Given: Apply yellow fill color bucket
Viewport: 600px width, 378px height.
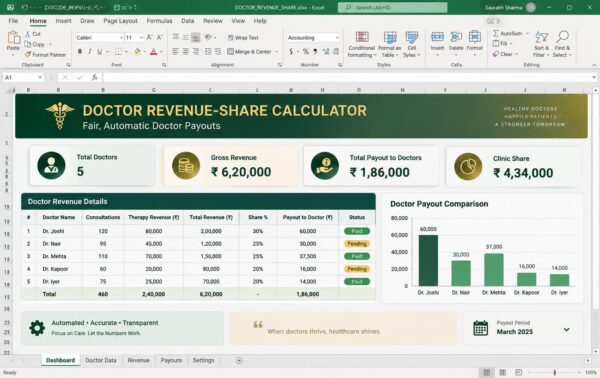Looking at the screenshot, I should (x=137, y=51).
